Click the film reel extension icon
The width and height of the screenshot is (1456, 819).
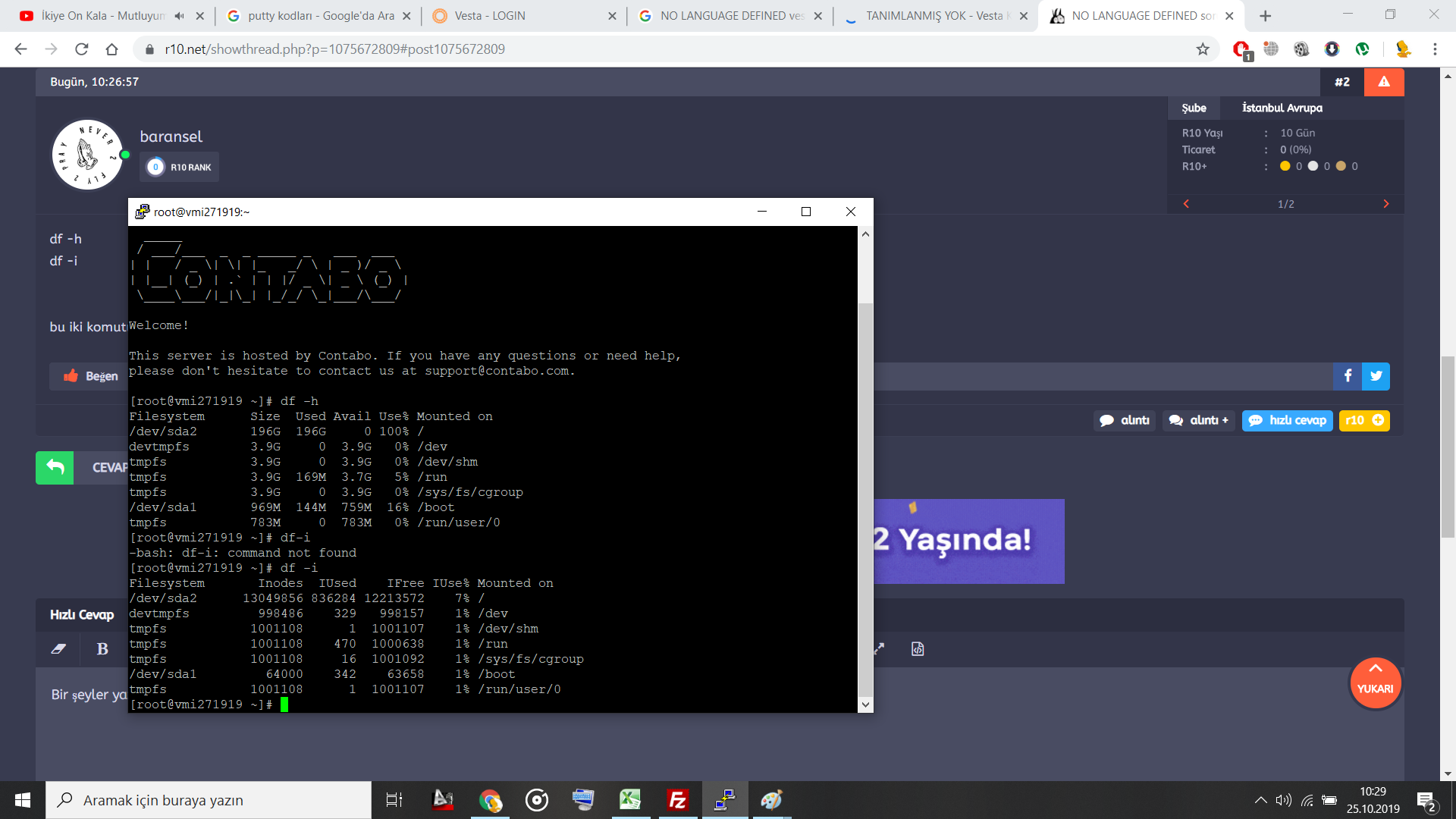click(1302, 49)
